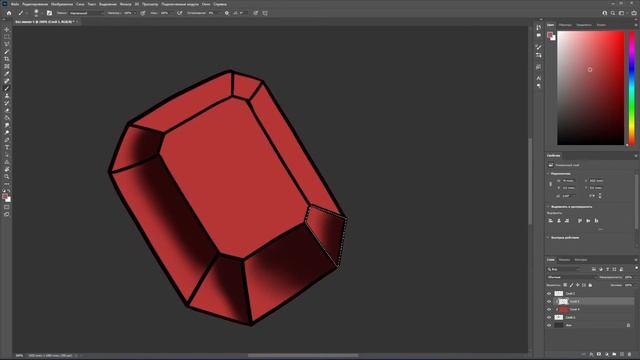Hide the dark background layer eye icon

coord(549,325)
